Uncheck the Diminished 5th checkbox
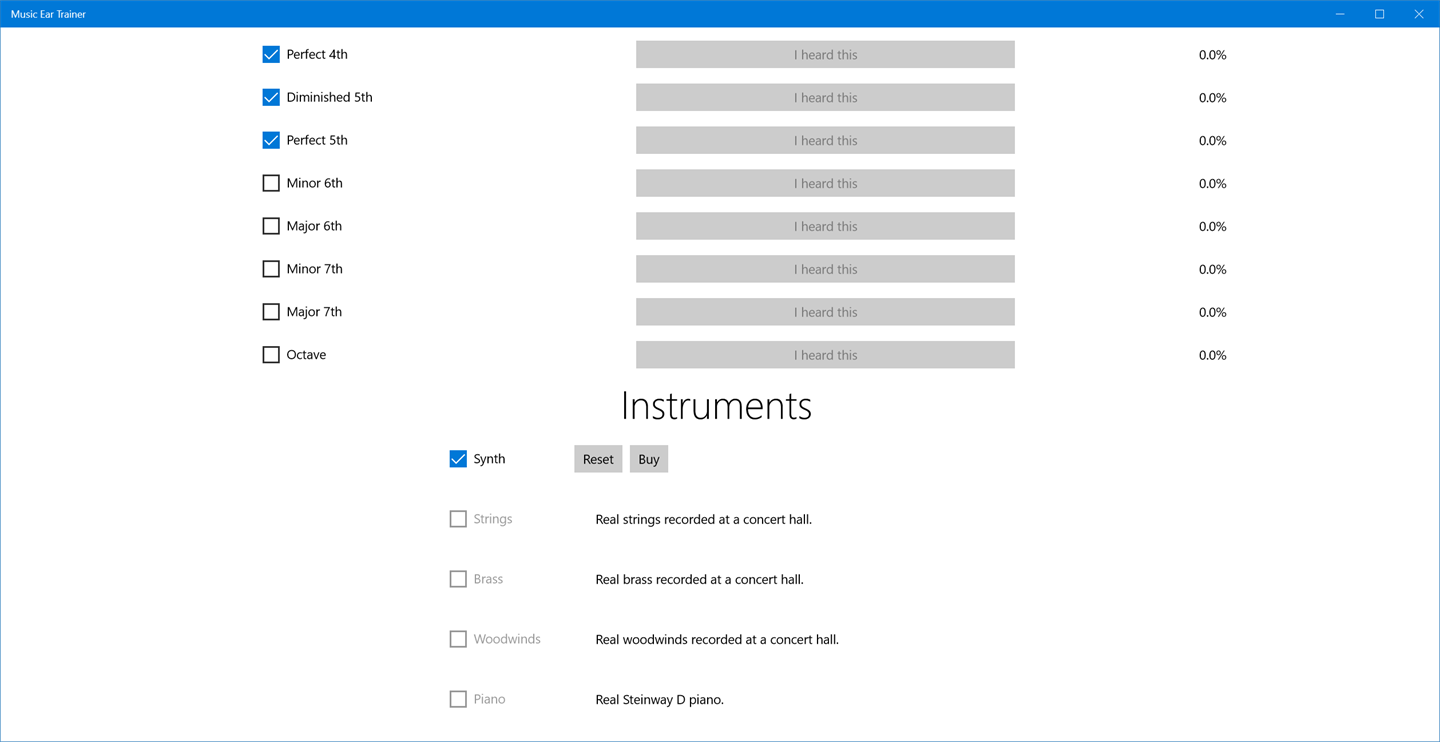This screenshot has height=742, width=1440. 271,98
